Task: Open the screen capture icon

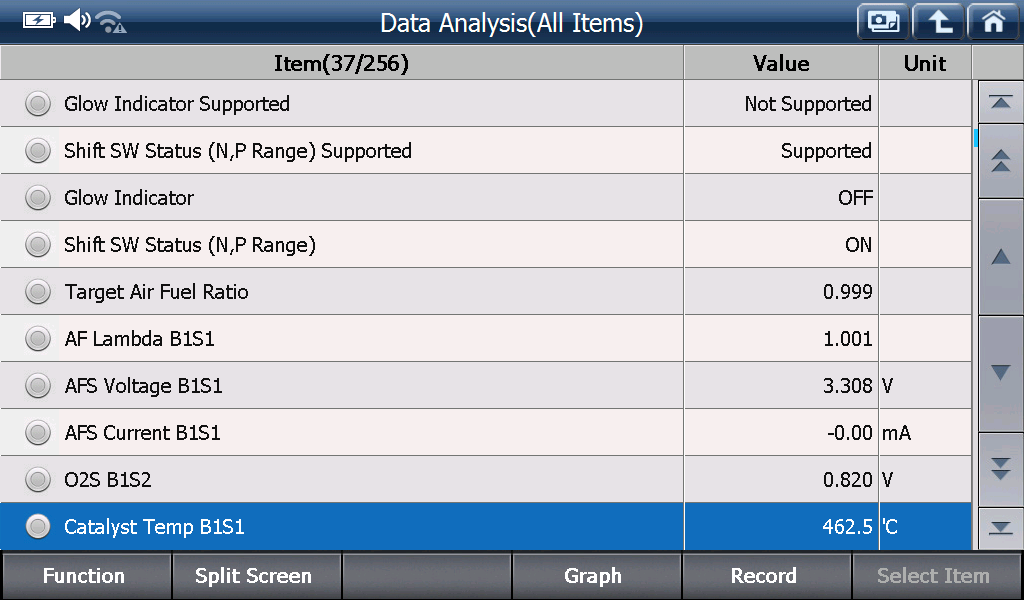Action: click(x=883, y=22)
